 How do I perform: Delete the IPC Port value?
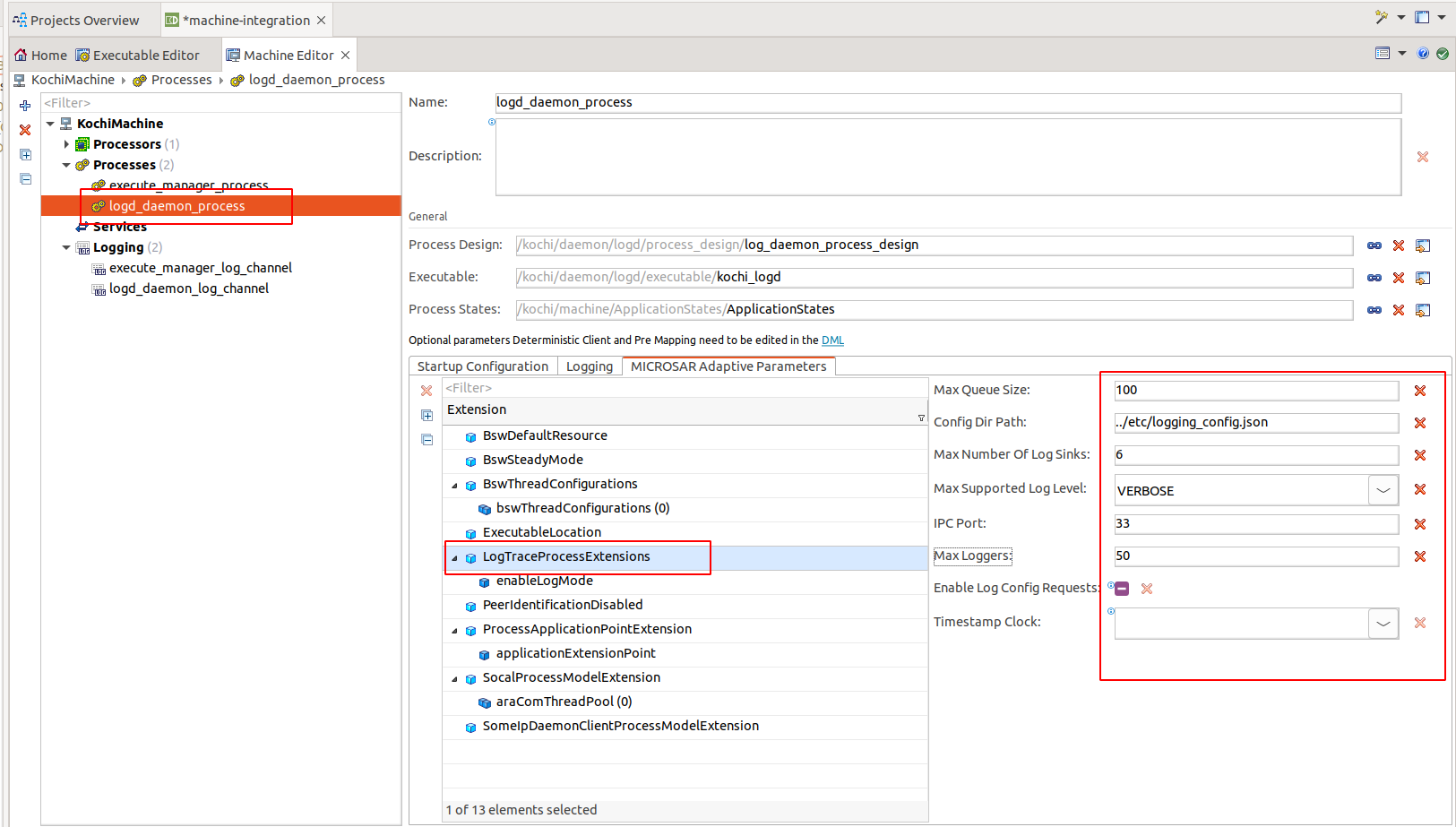1420,524
